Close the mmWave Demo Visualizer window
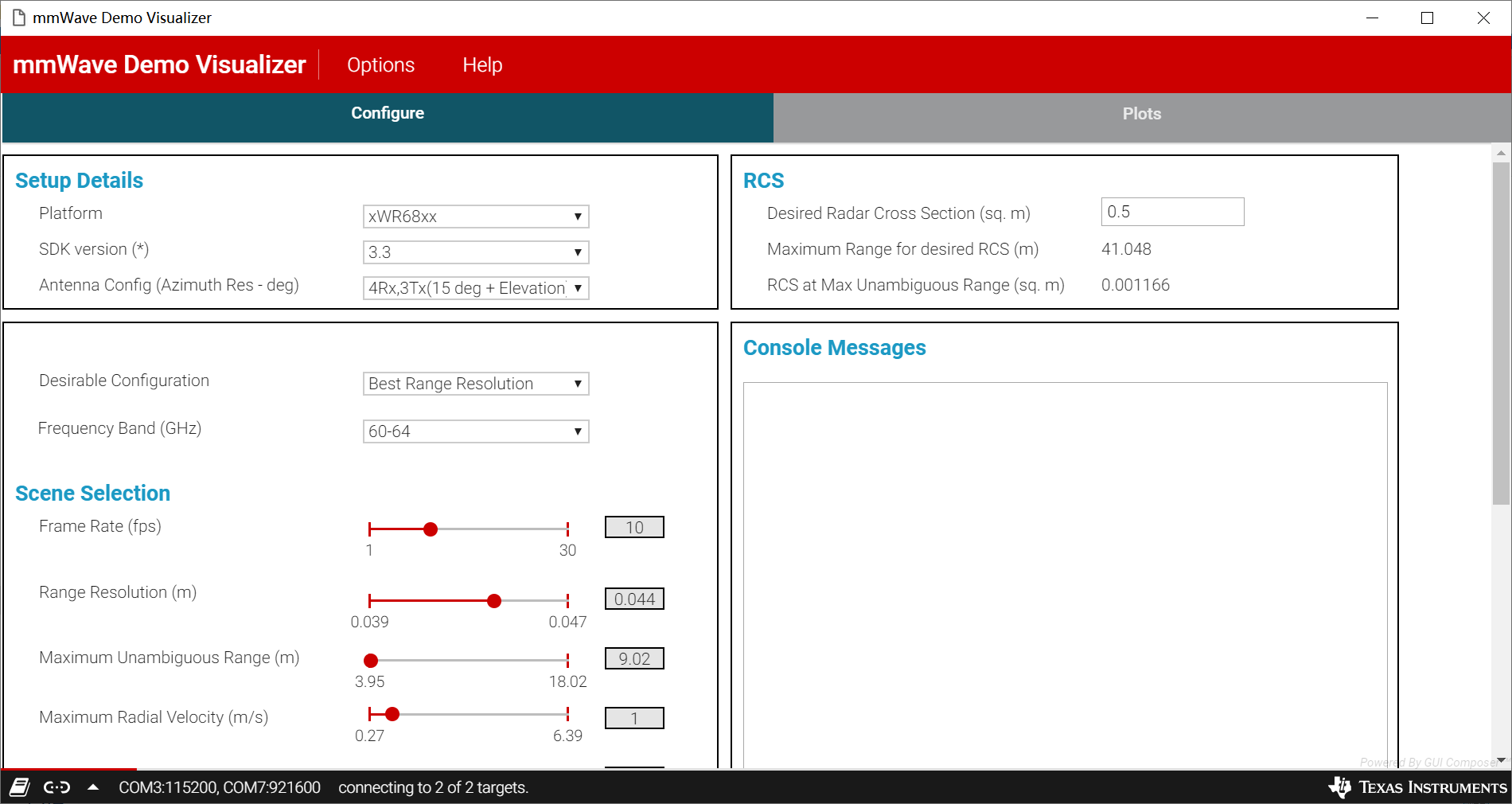1512x804 pixels. [1483, 18]
